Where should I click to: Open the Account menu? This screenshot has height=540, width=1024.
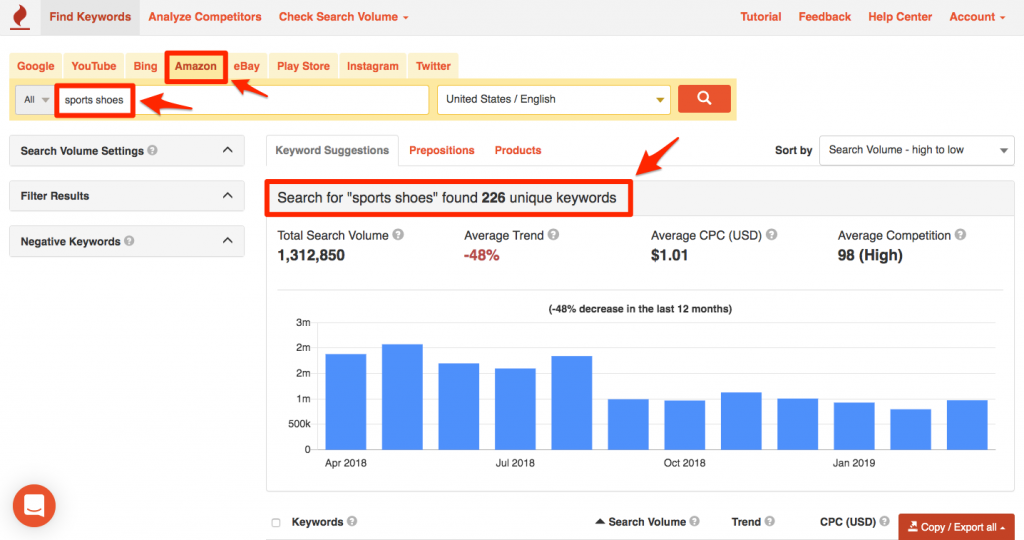977,17
